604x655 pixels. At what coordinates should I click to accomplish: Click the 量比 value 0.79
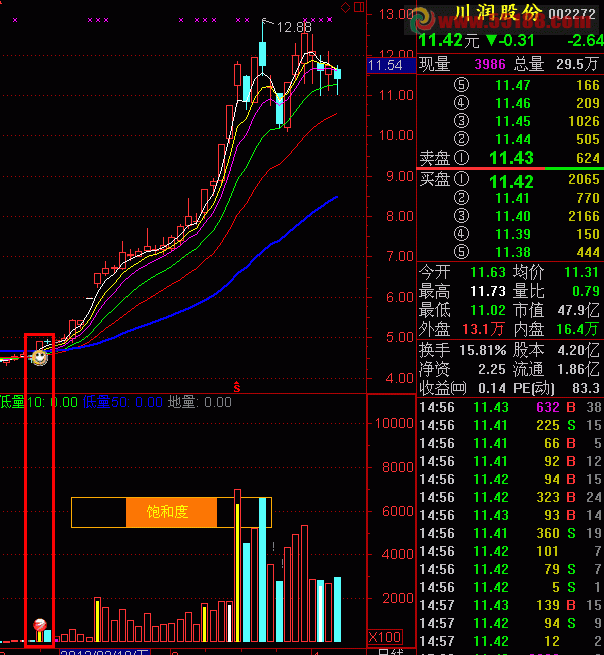point(586,291)
